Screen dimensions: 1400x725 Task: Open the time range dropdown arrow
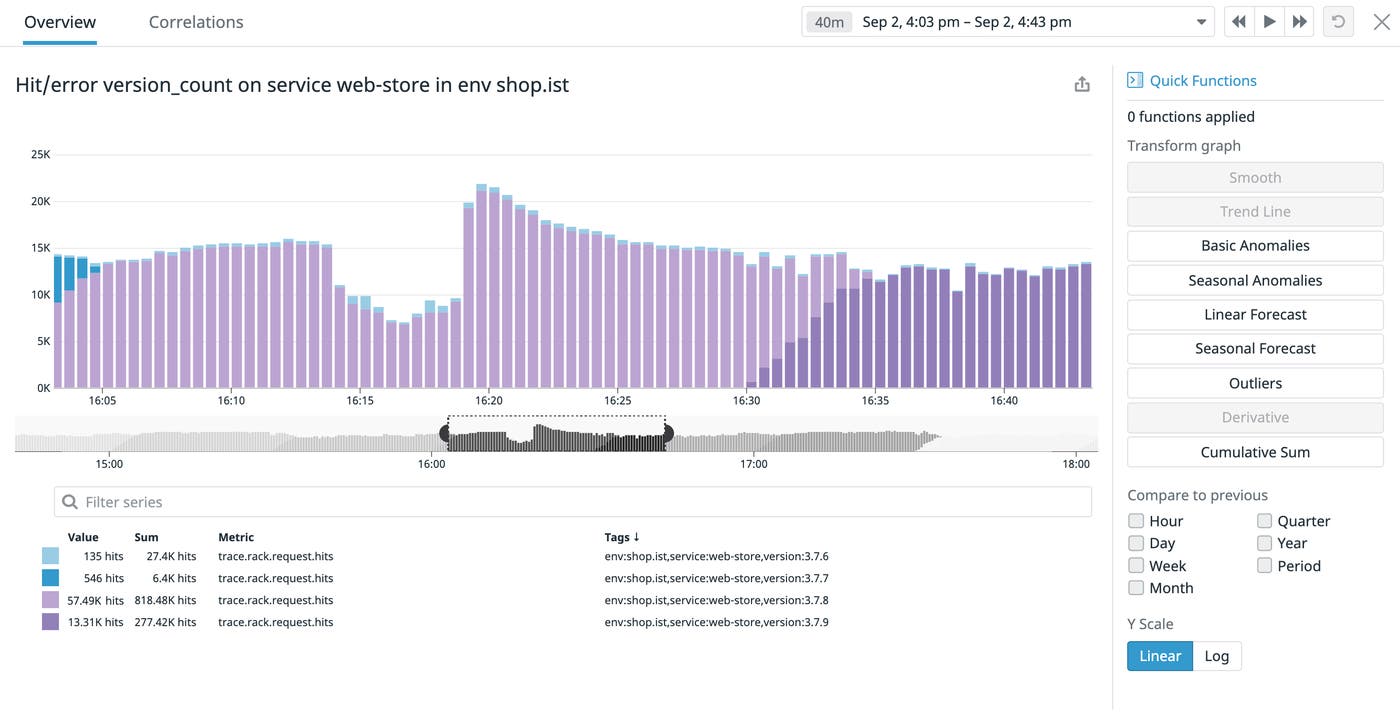[1201, 22]
